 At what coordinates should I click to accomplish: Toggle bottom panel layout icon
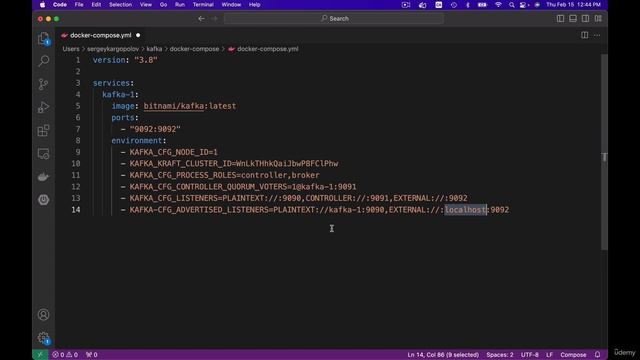[573, 18]
